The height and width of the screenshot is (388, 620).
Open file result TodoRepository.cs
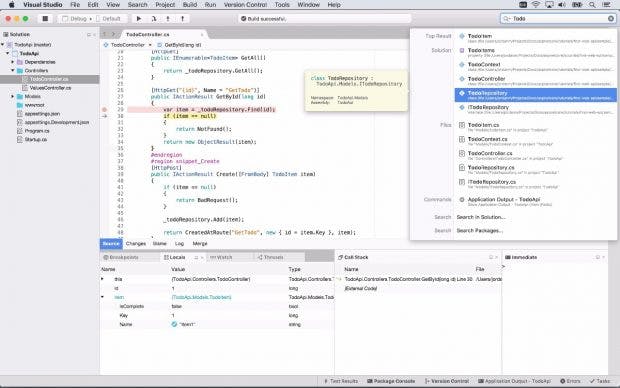tap(536, 170)
